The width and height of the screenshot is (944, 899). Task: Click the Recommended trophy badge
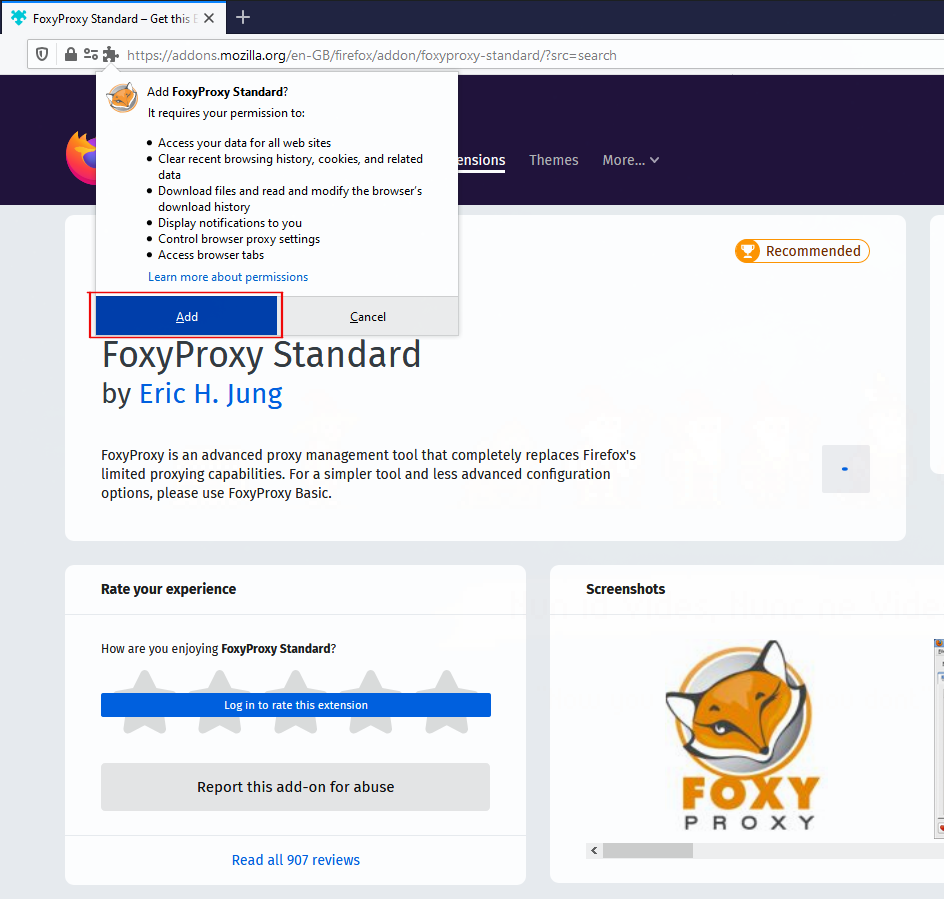(802, 251)
